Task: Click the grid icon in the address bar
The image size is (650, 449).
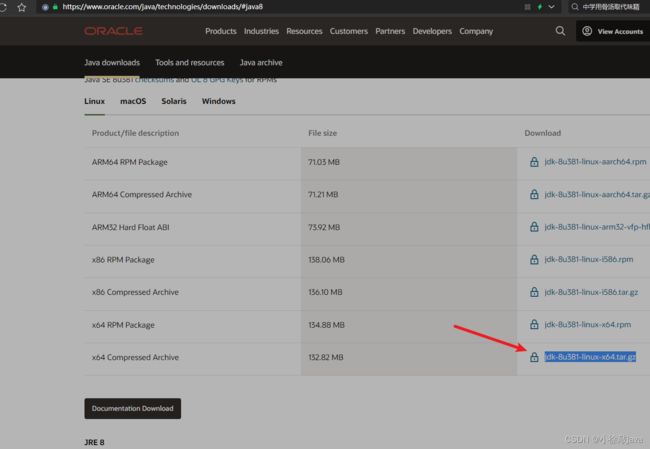Action: click(527, 7)
